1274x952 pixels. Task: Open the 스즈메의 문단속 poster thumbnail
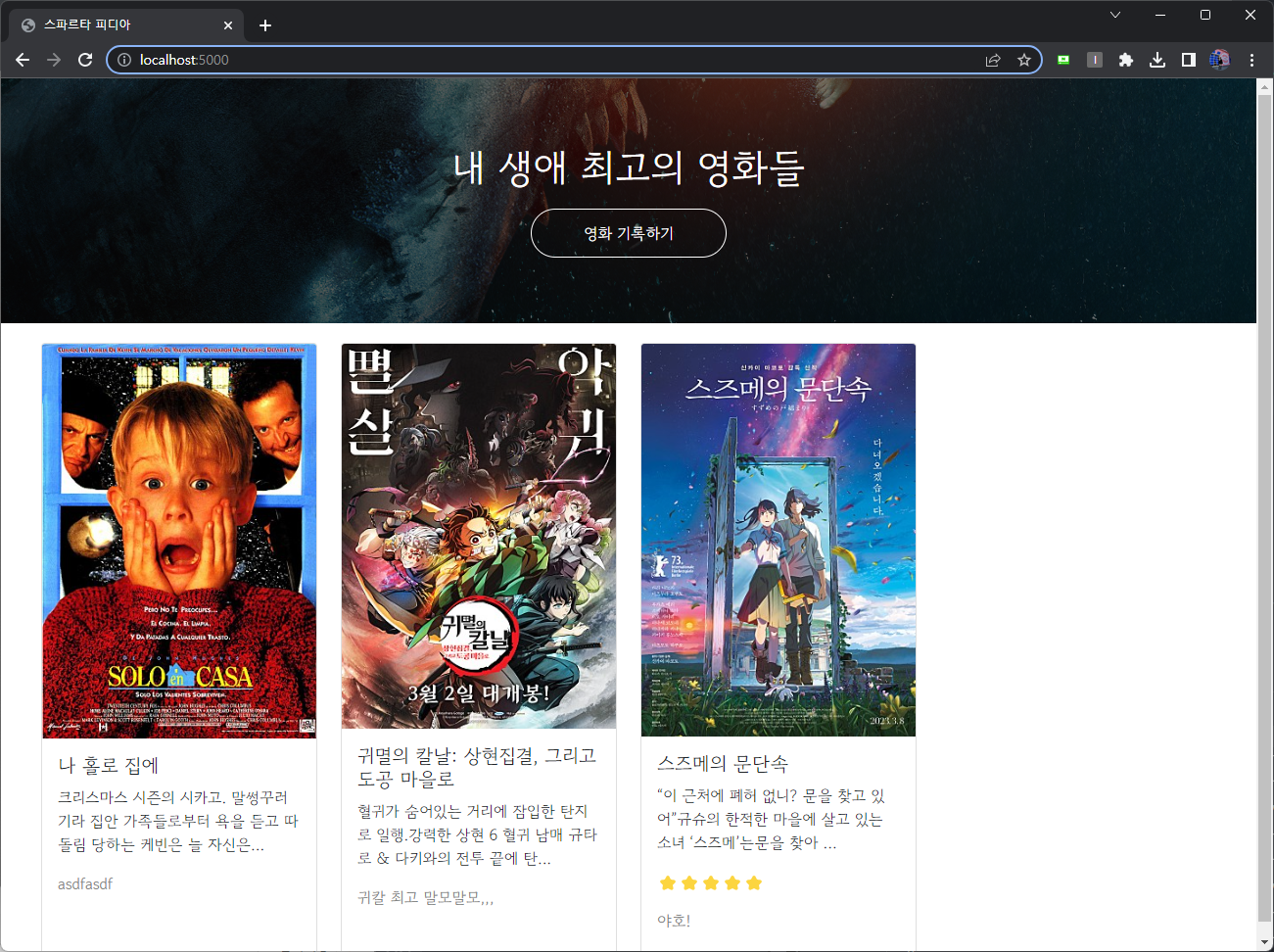coord(779,540)
